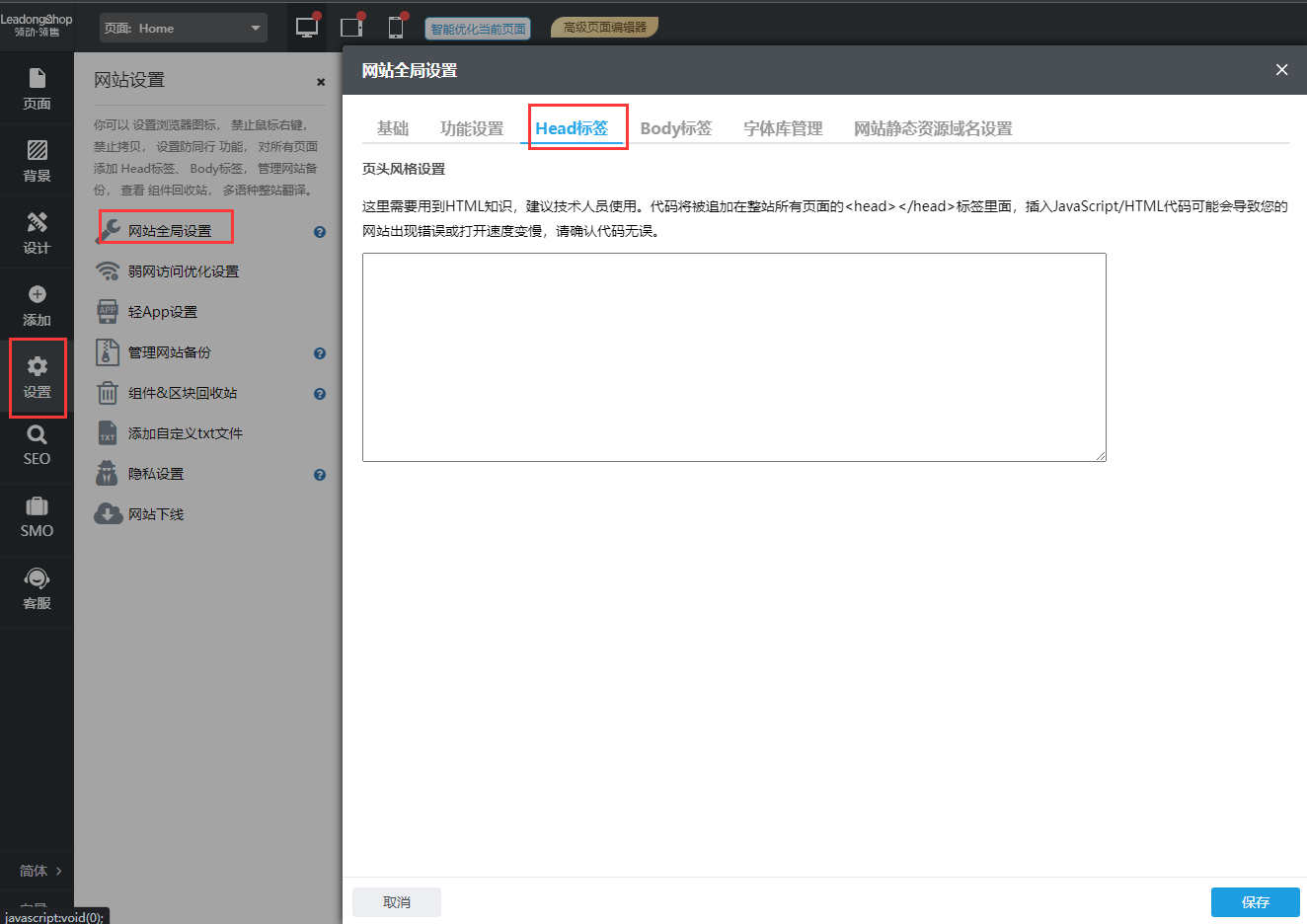Expand the 页面: Home page dropdown
Viewport: 1307px width, 924px height.
[184, 28]
